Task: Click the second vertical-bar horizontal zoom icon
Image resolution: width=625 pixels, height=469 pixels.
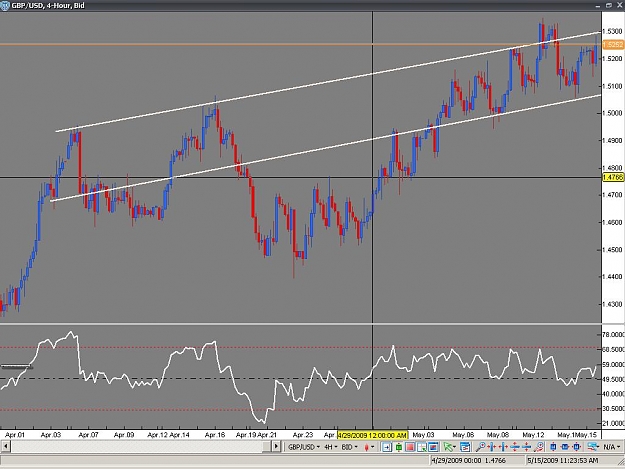Action: [x=503, y=447]
